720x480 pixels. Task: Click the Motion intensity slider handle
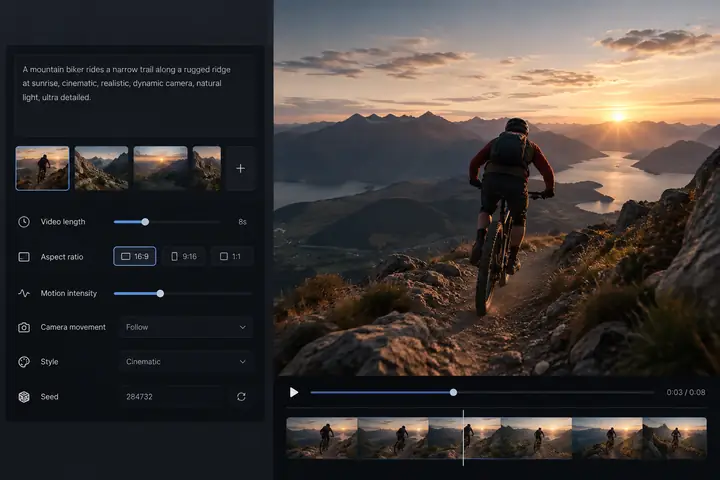pyautogui.click(x=160, y=294)
